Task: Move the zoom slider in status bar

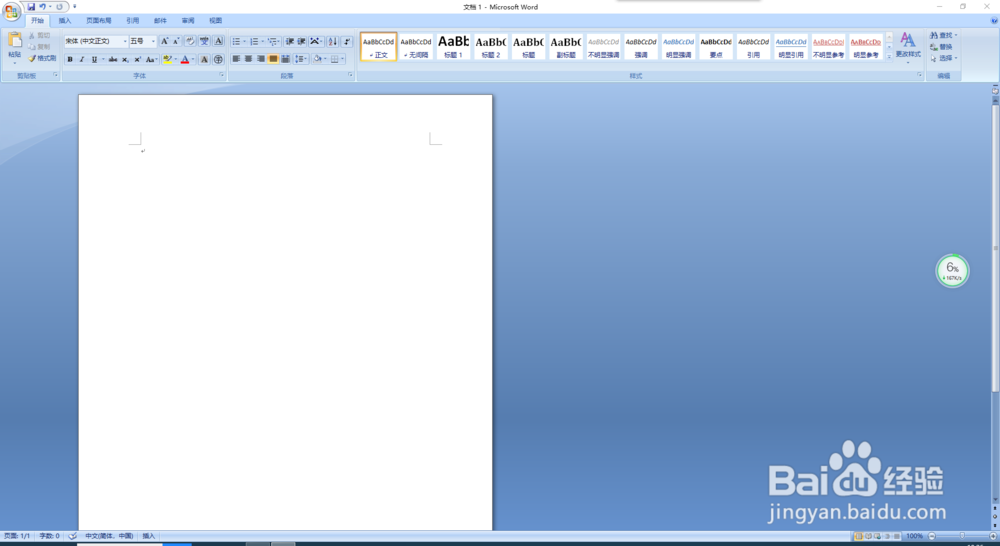Action: [962, 536]
